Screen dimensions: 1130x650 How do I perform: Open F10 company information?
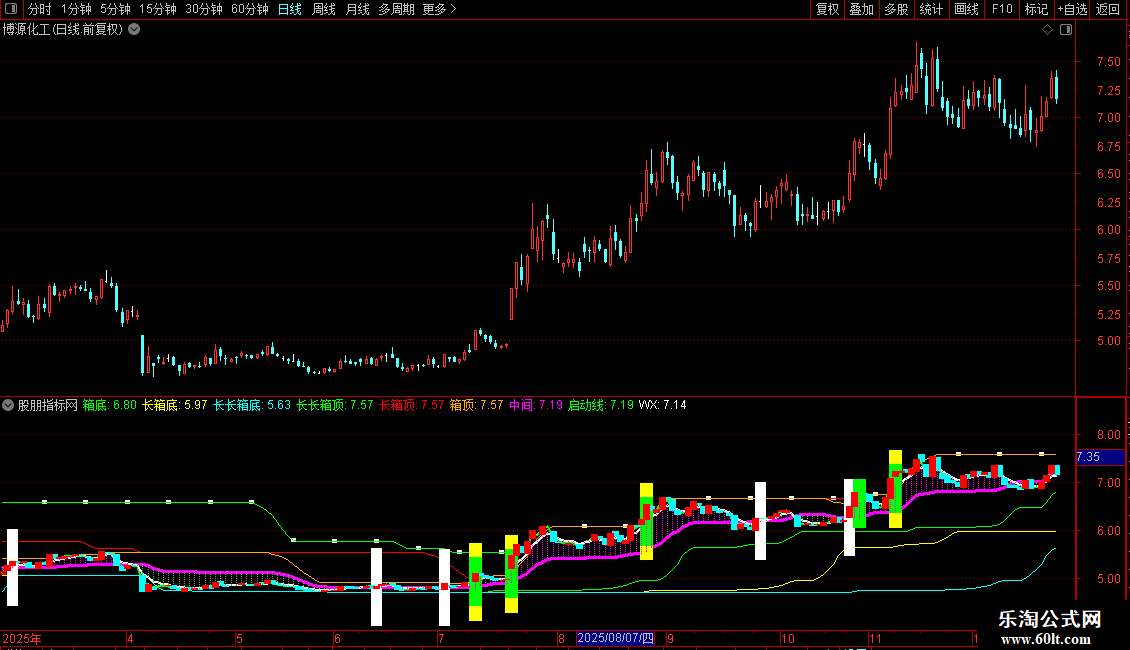[x=1001, y=9]
